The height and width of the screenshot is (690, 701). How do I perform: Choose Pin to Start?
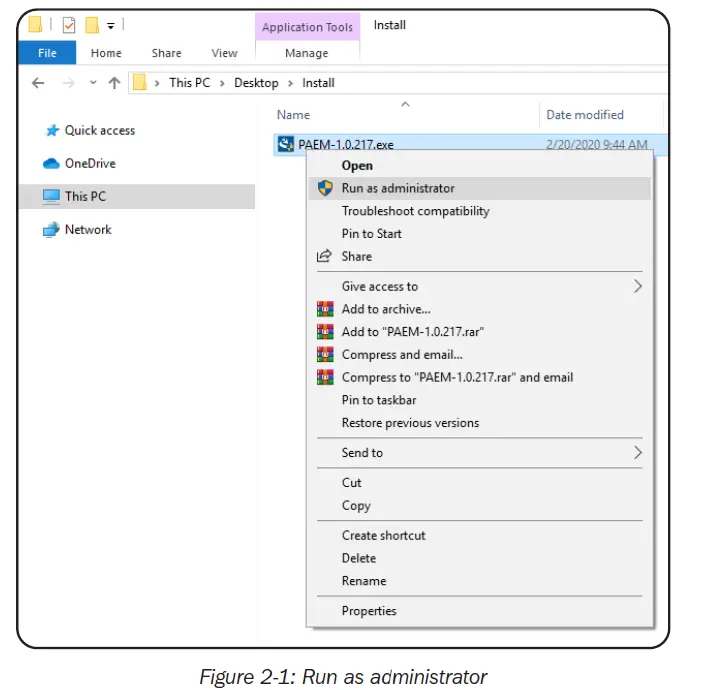coord(479,234)
